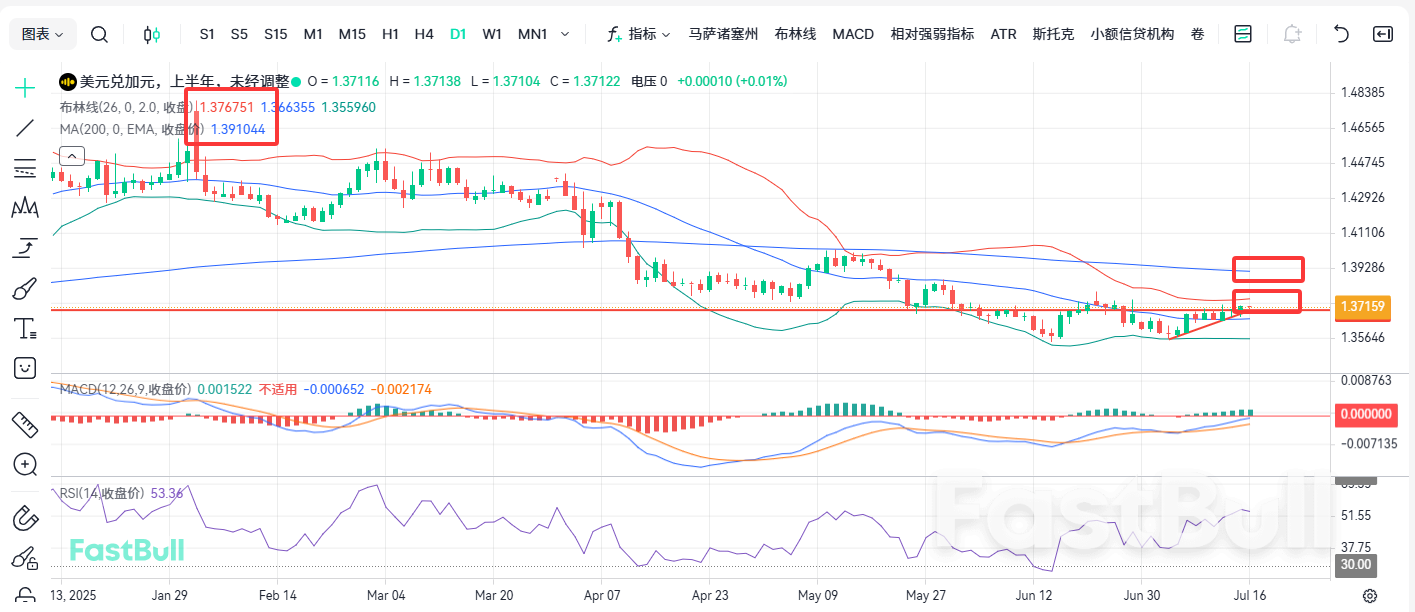This screenshot has height=612, width=1415.
Task: Activate the zoom magnifier tool
Action: [24, 465]
